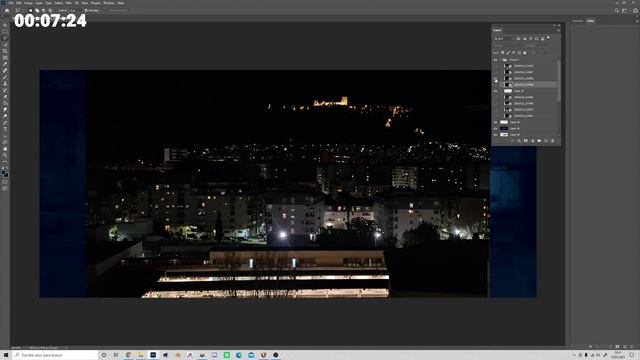Select the Crop tool
640x360 pixels.
(x=5, y=51)
